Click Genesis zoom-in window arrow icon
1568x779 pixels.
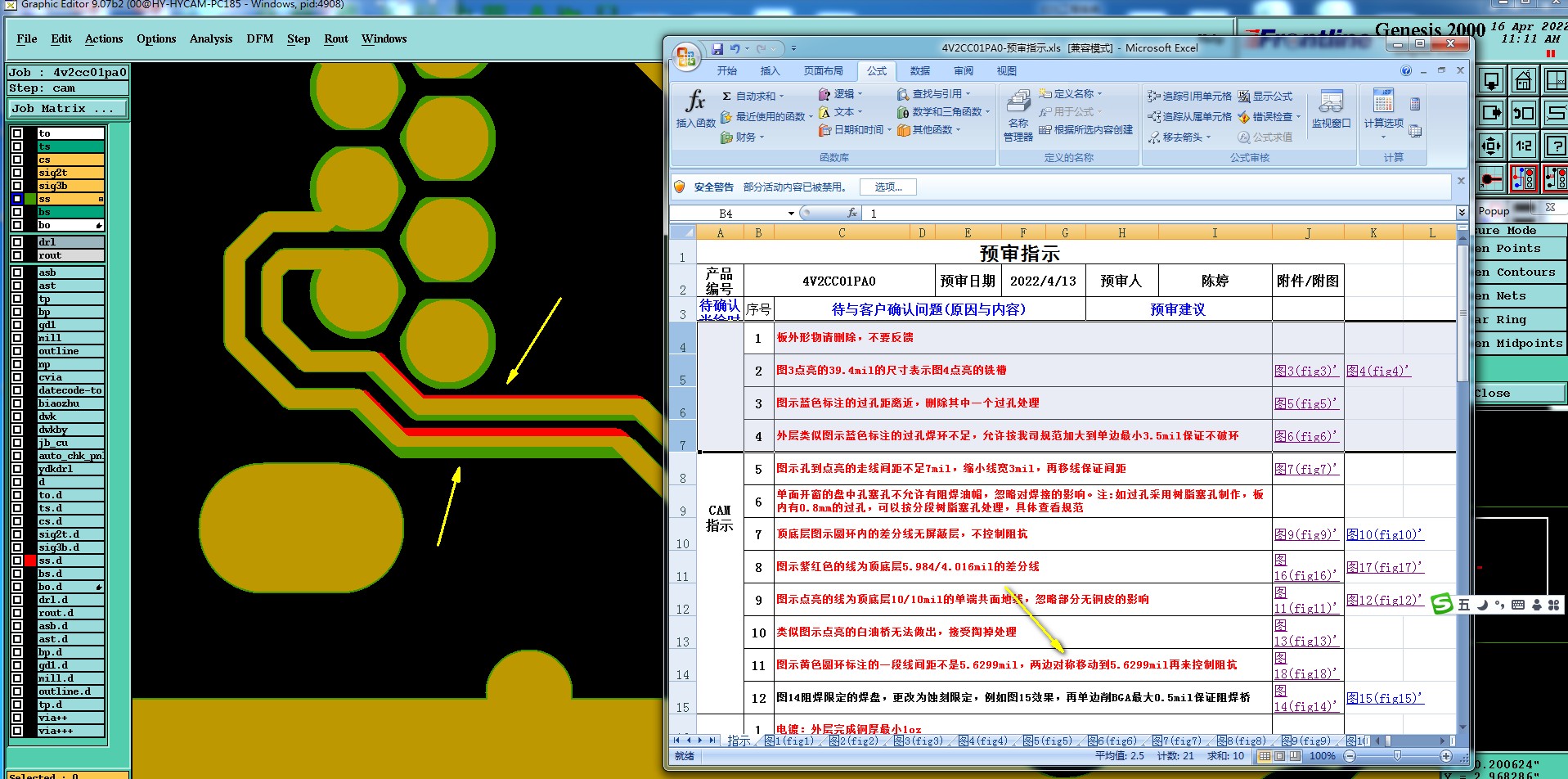(x=1491, y=81)
